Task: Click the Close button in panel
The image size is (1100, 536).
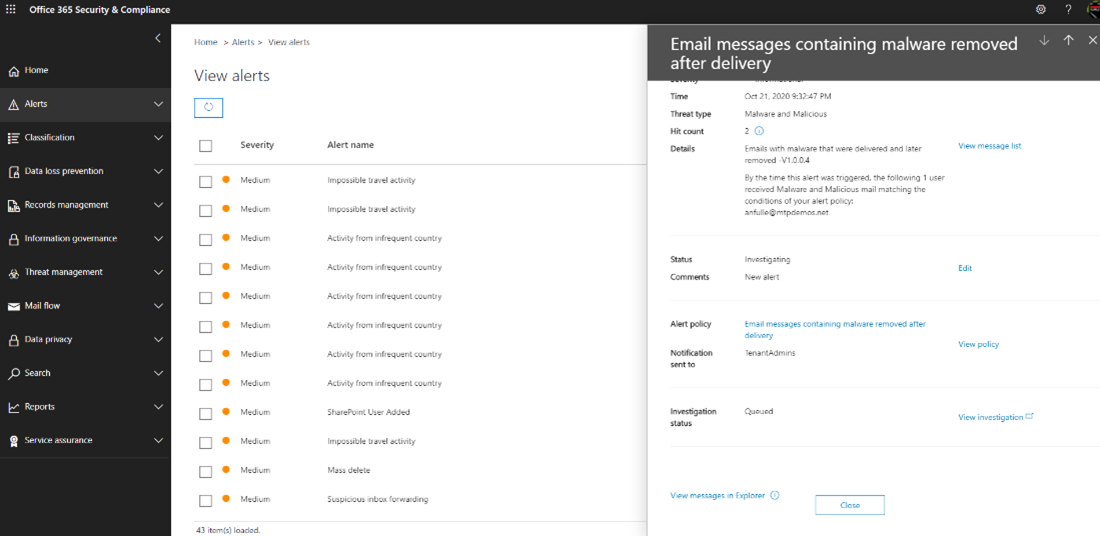Action: [850, 505]
